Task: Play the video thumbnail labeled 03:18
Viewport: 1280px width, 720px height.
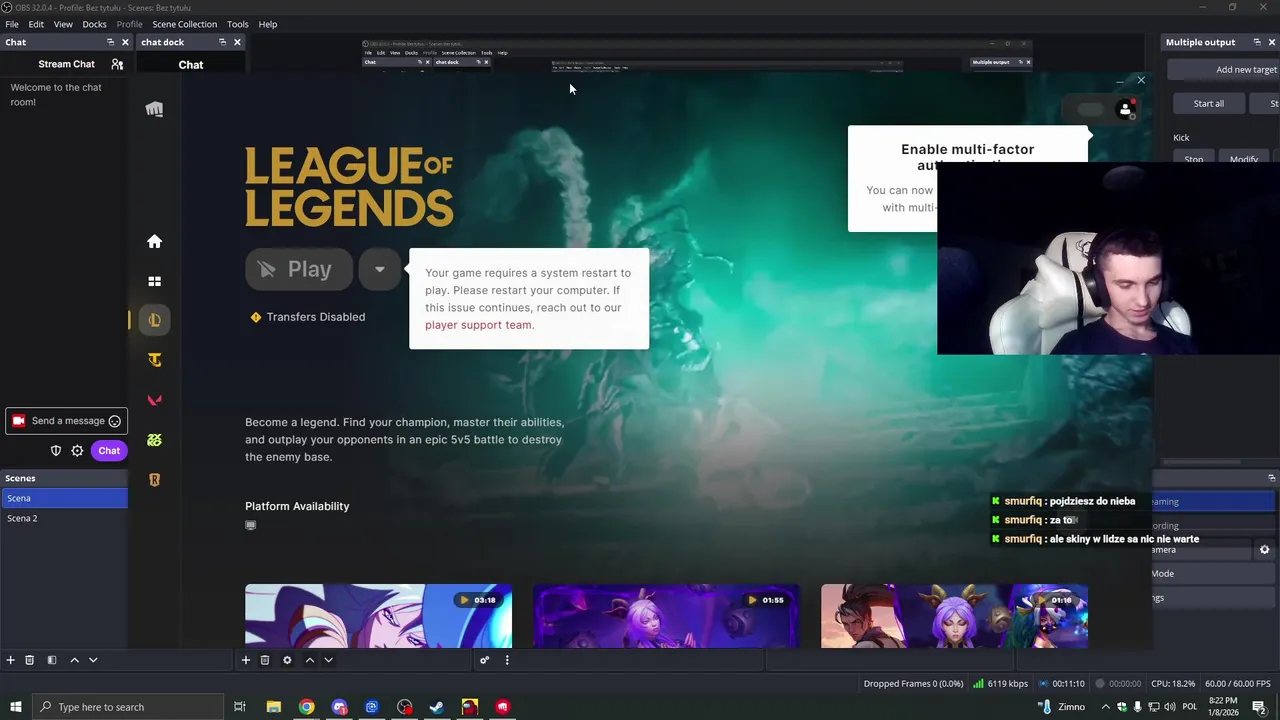Action: point(378,616)
